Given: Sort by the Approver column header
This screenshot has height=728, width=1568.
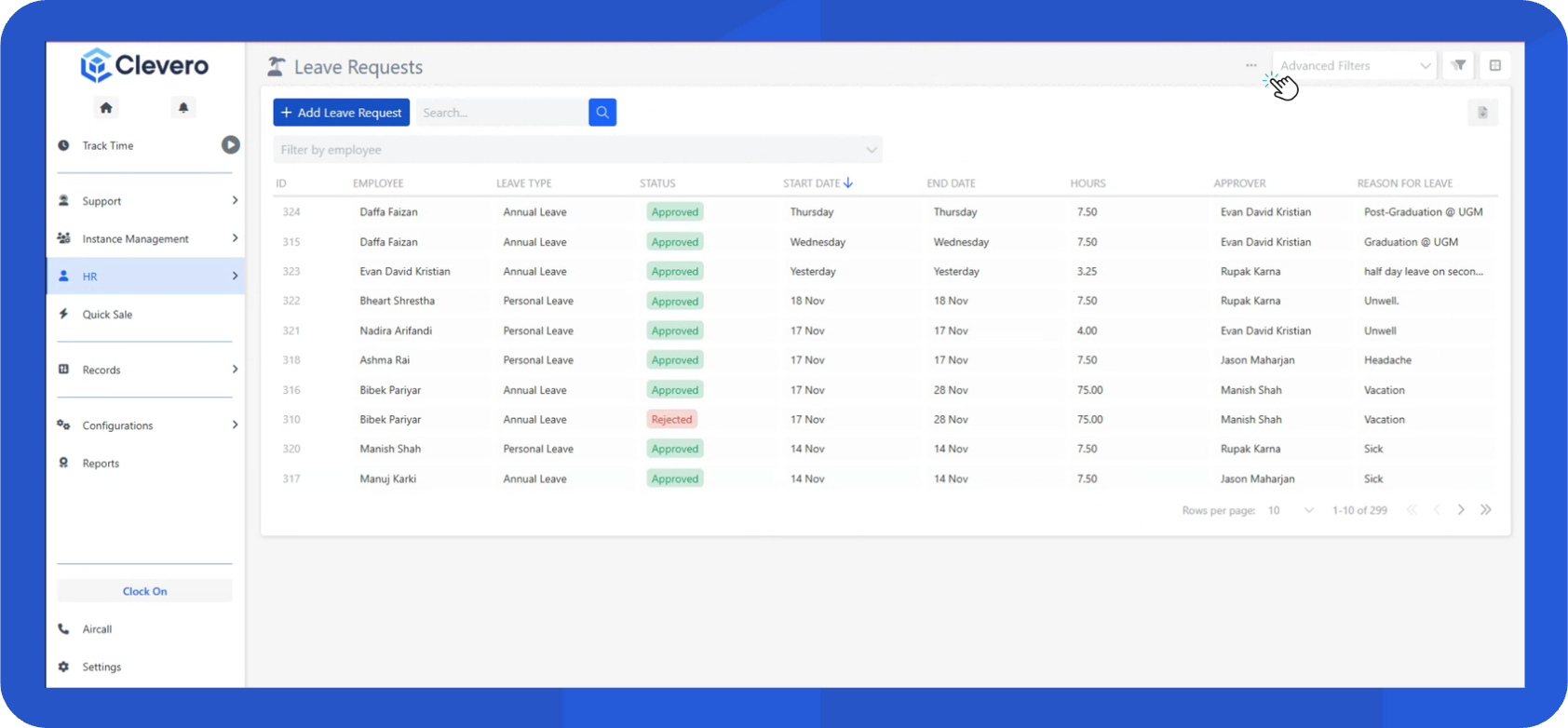Looking at the screenshot, I should tap(1239, 183).
